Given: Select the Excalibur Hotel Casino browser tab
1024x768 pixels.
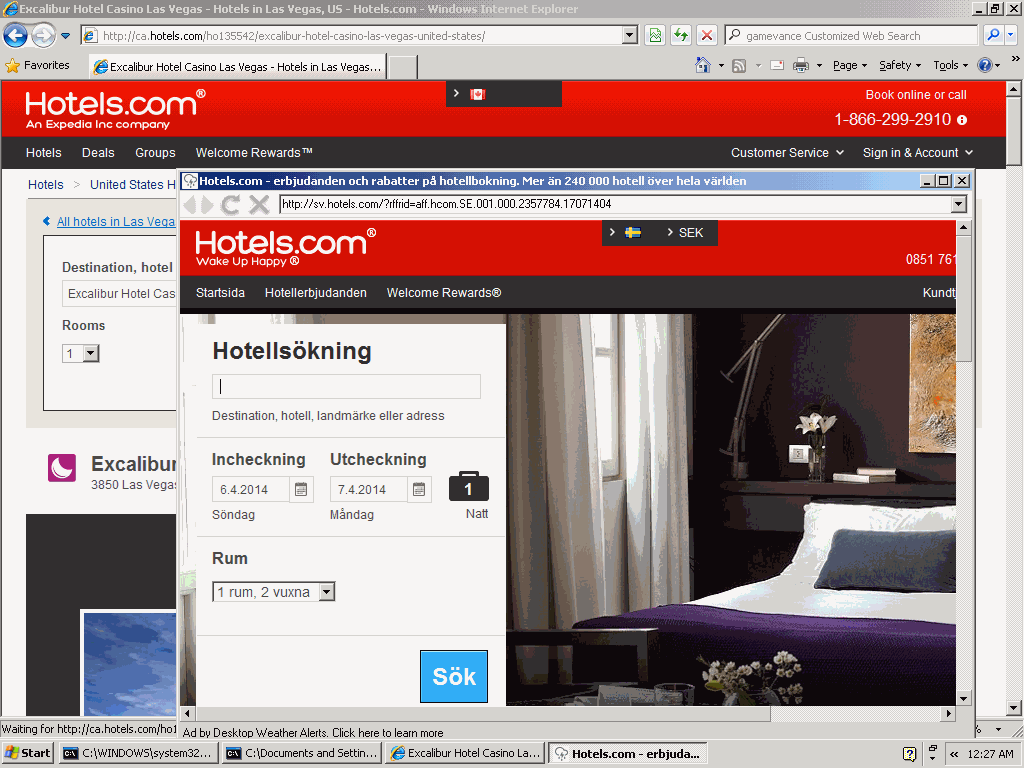Looking at the screenshot, I should coord(238,67).
